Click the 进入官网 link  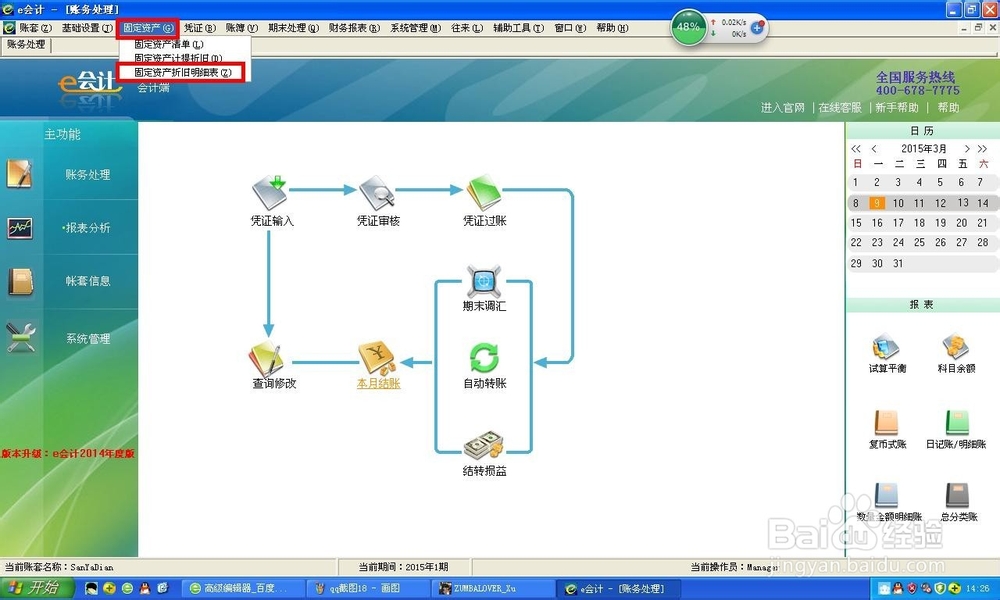click(783, 108)
